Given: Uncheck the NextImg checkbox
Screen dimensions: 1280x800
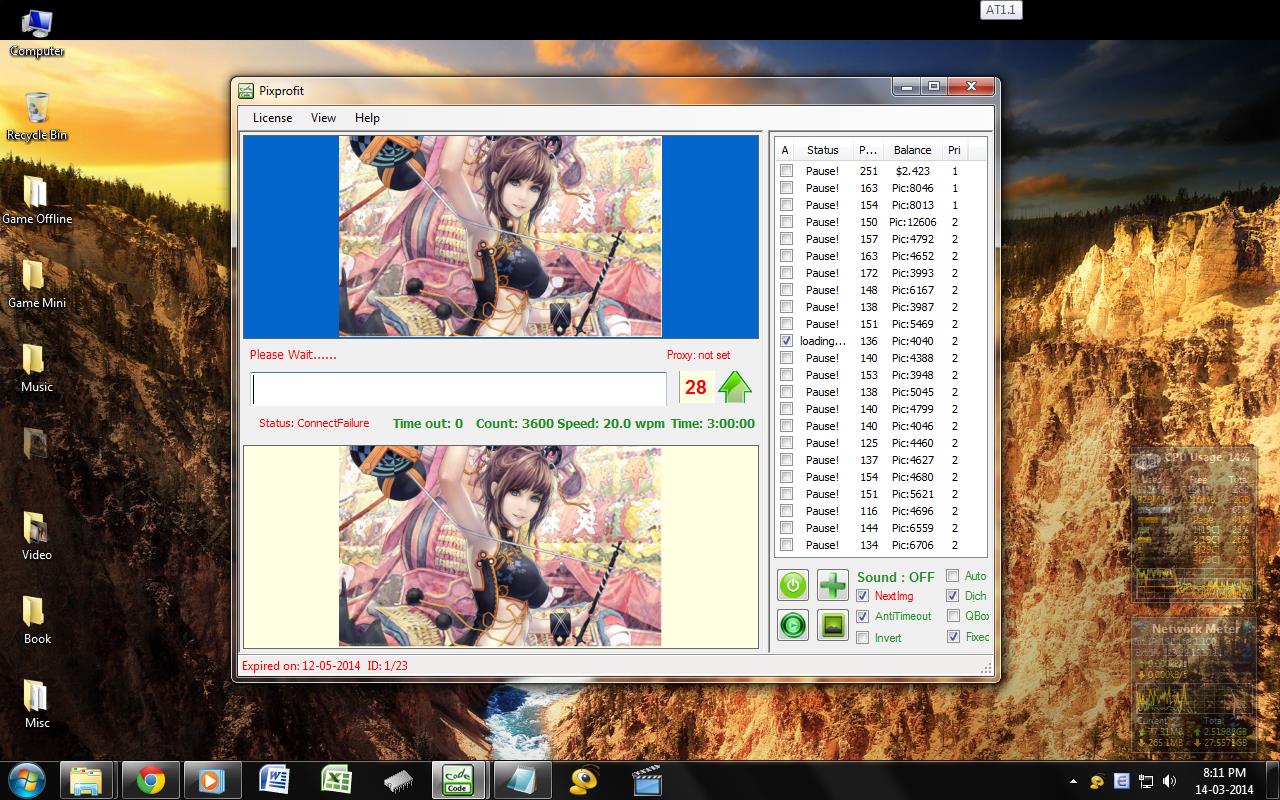Looking at the screenshot, I should (863, 596).
